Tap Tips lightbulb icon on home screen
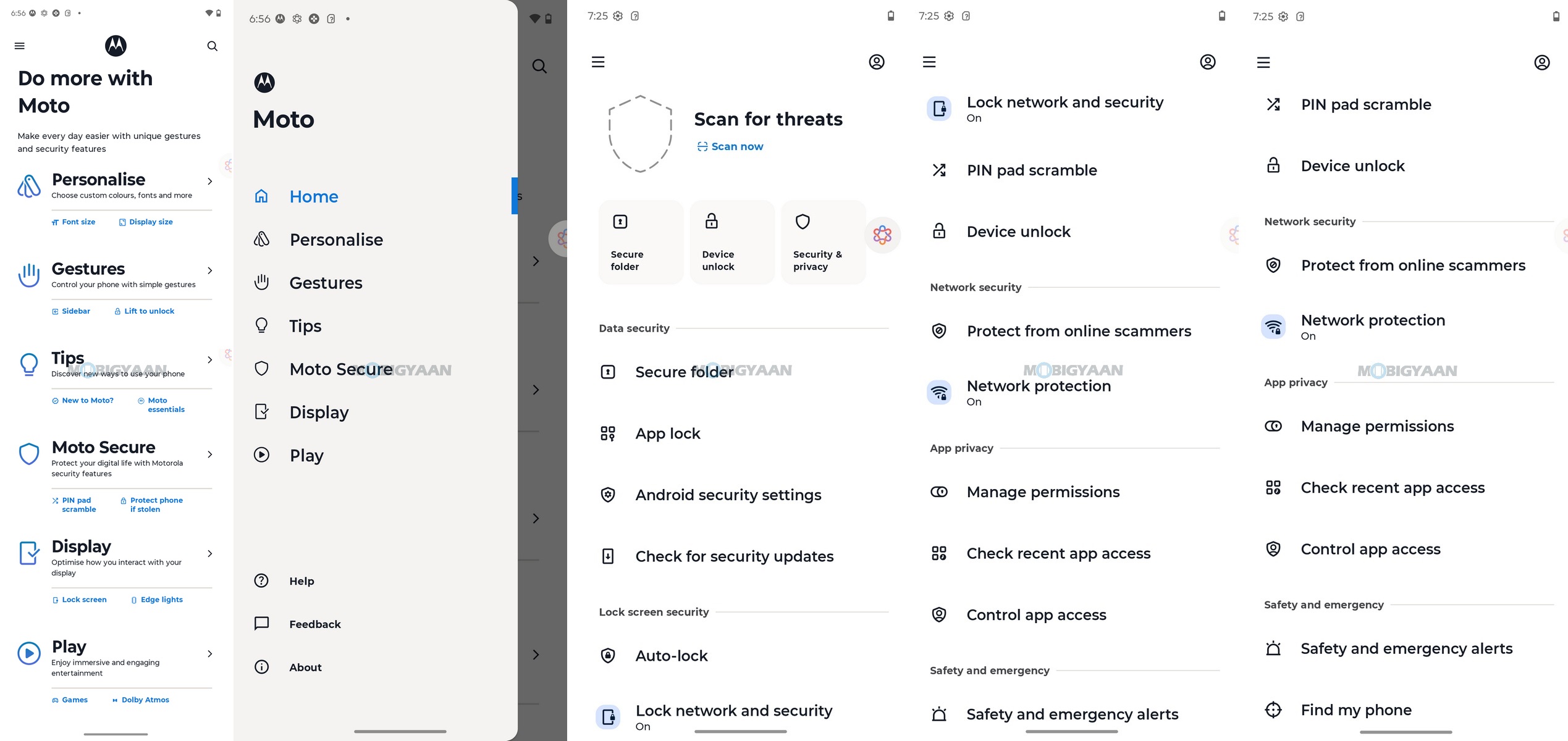 click(x=29, y=364)
